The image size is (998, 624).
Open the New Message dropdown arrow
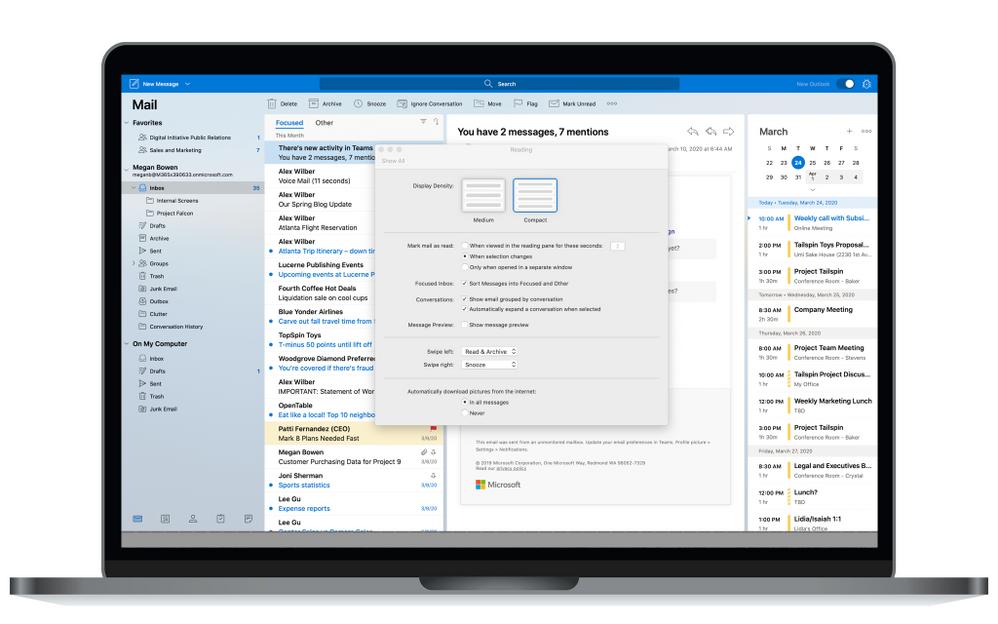188,84
